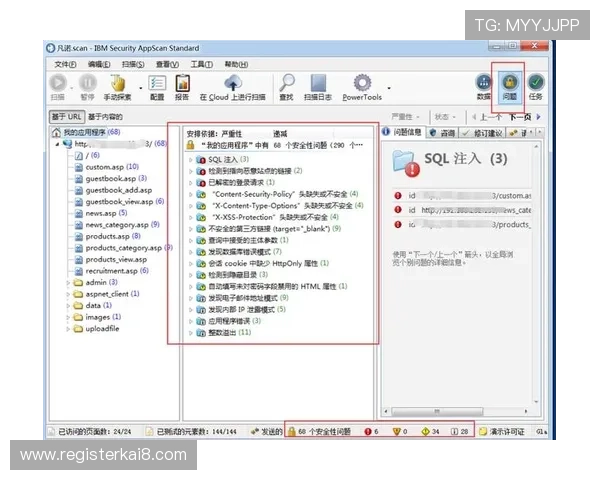600x480 pixels.
Task: Start 手动探索 manual explore tool
Action: coord(118,83)
